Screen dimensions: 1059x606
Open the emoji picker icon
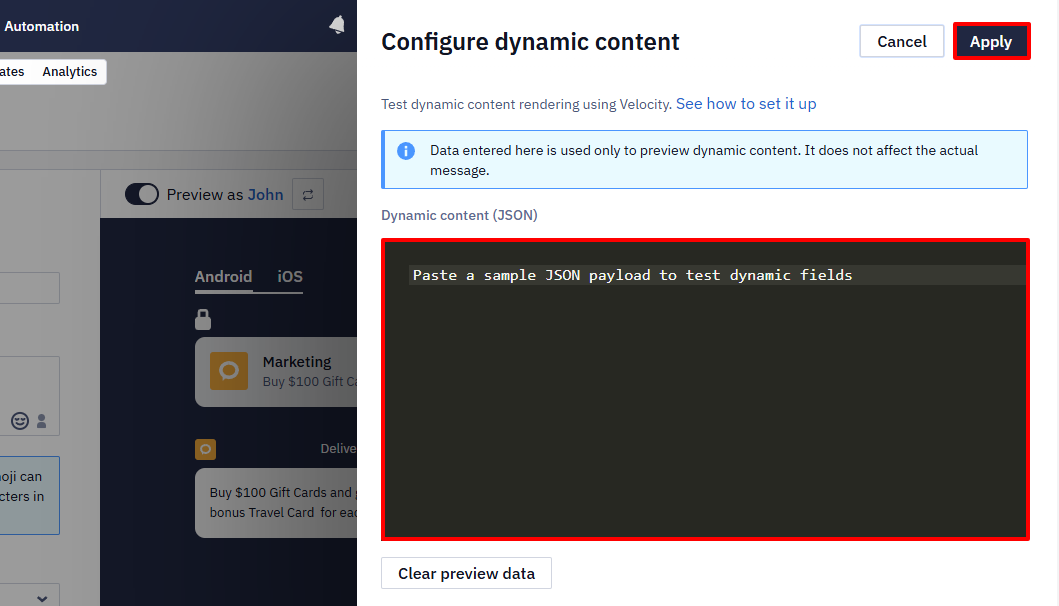coord(20,421)
